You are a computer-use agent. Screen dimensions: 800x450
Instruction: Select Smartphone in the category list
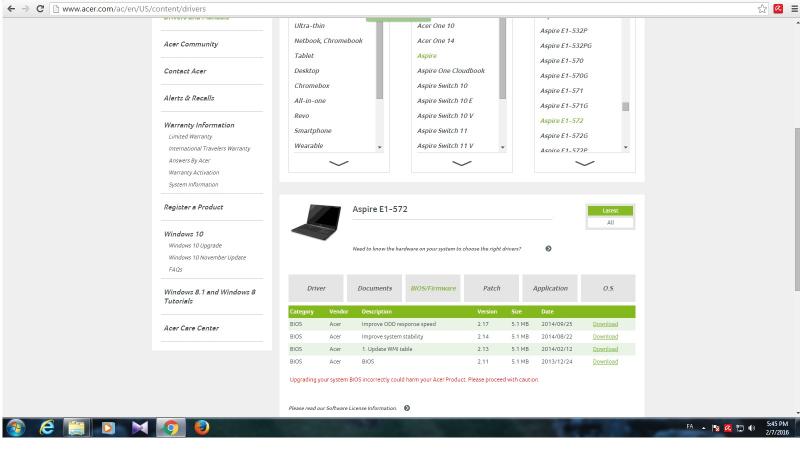pos(313,131)
